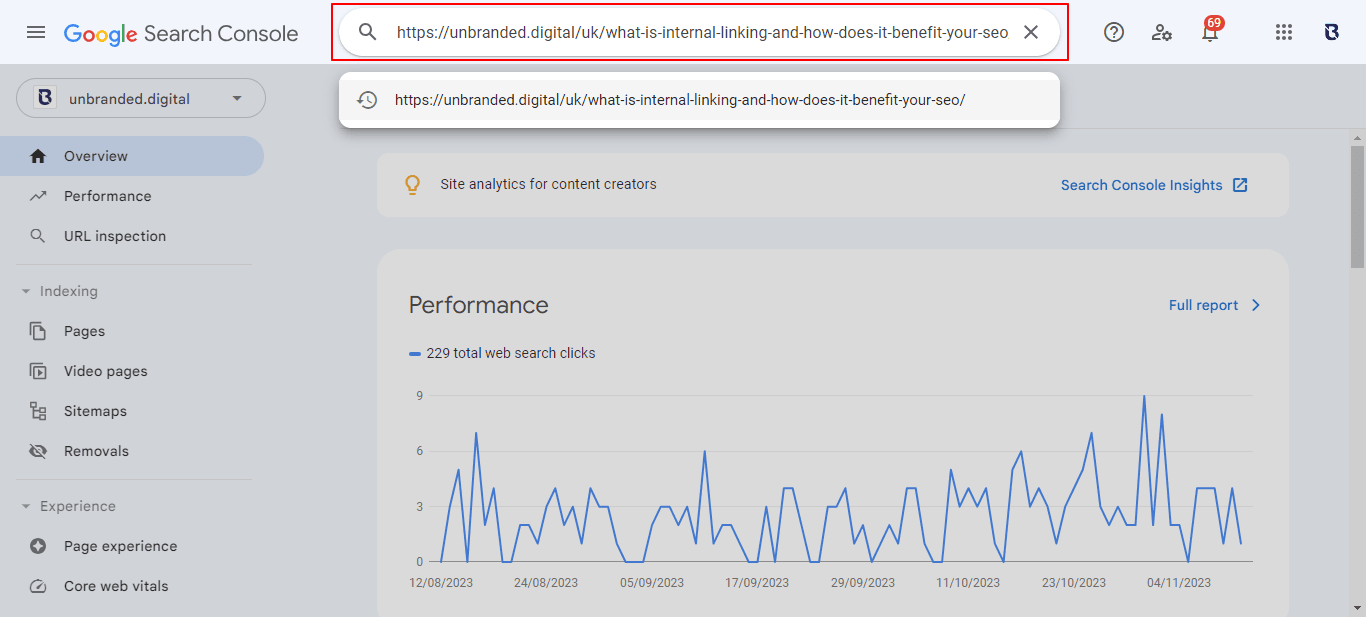Open the Help question mark icon
This screenshot has width=1366, height=617.
1114,32
